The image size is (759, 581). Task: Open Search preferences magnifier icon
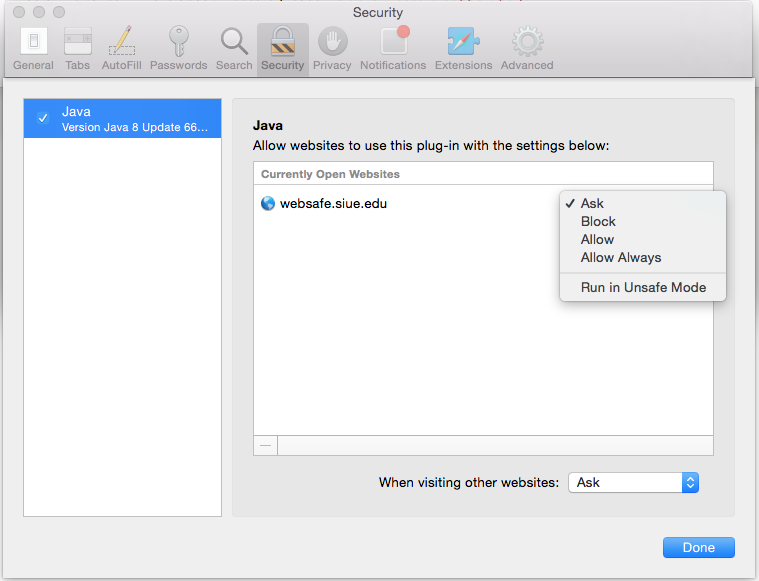(x=234, y=49)
